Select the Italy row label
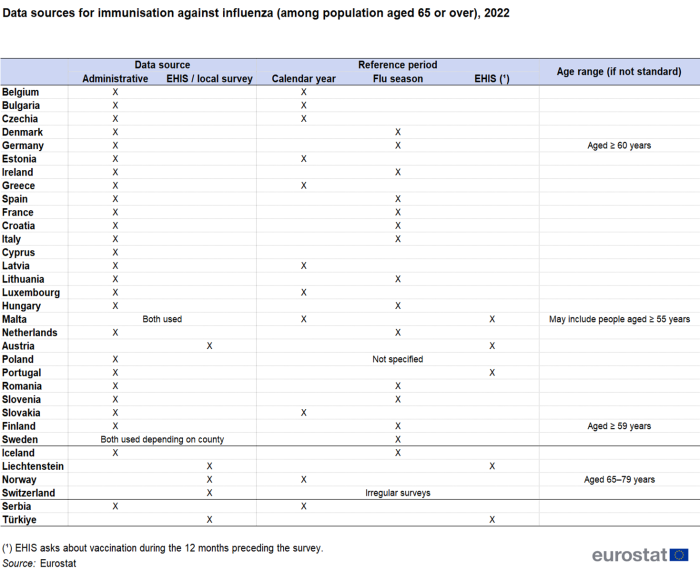This screenshot has height=570, width=700. pyautogui.click(x=12, y=239)
